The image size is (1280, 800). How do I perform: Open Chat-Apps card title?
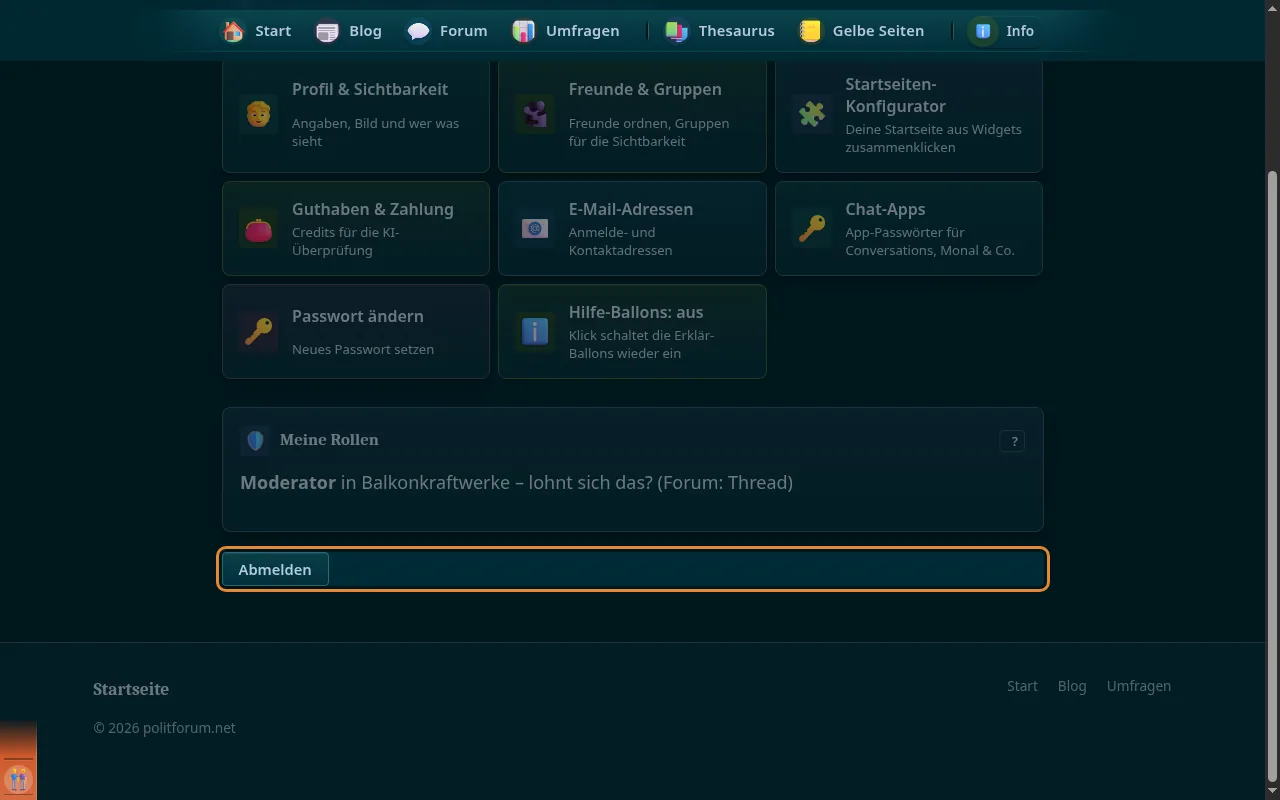885,209
